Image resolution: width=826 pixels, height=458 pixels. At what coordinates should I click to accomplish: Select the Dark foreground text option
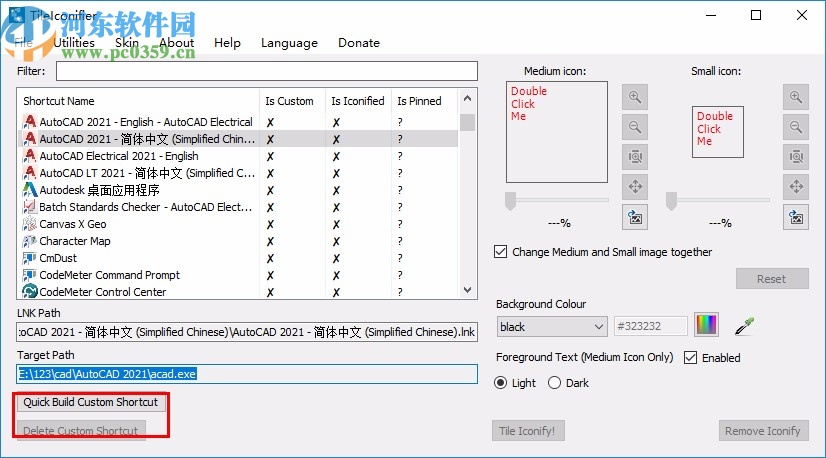click(554, 383)
